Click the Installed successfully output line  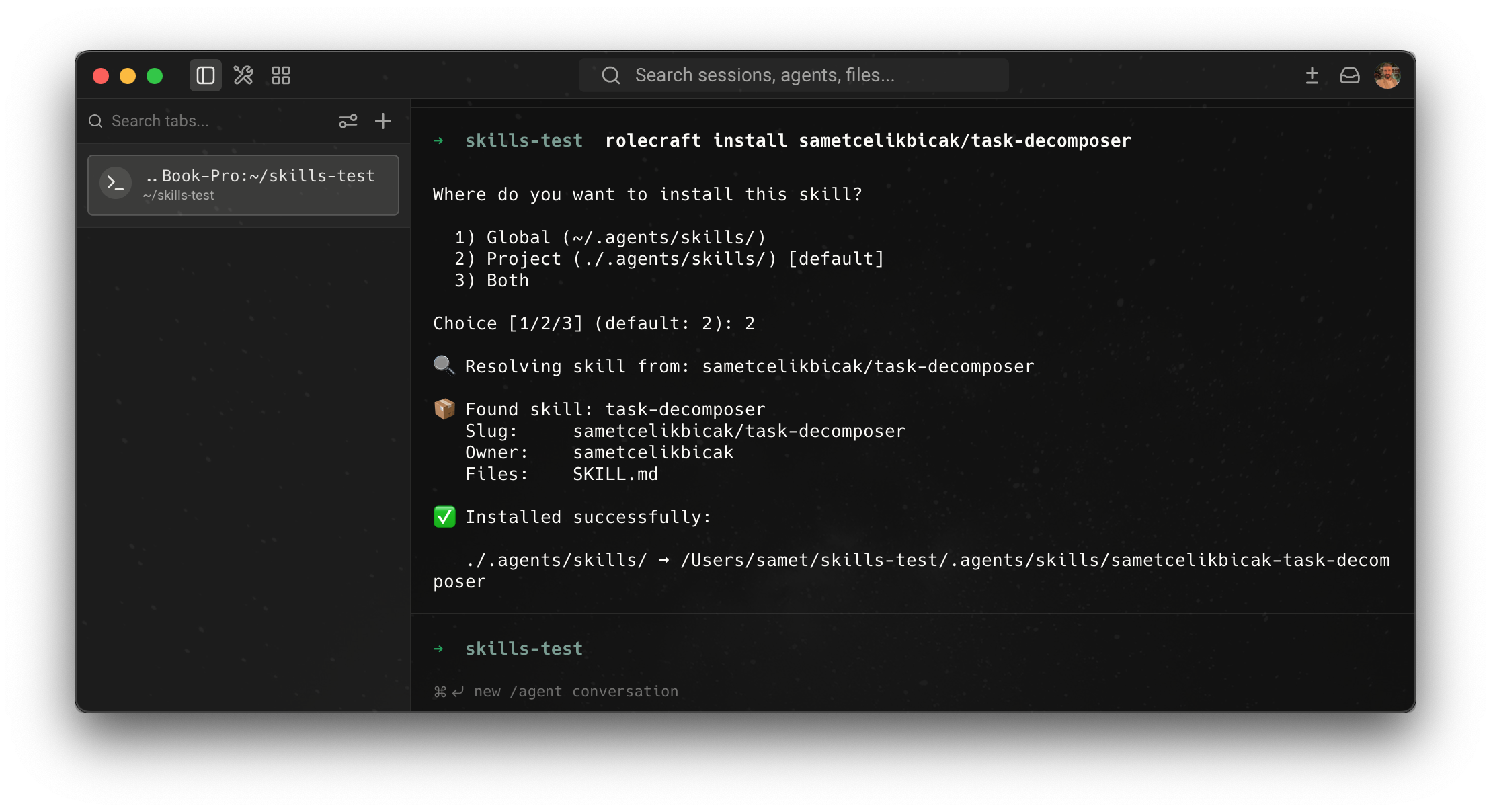coord(573,517)
